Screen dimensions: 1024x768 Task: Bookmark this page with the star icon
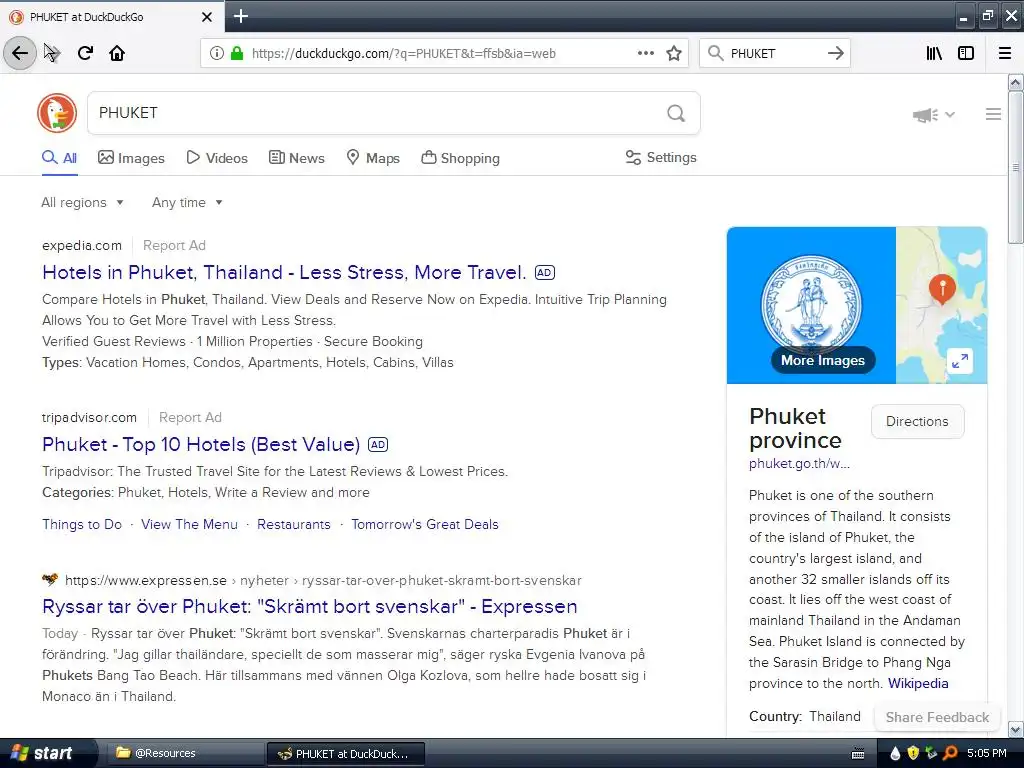pos(674,53)
